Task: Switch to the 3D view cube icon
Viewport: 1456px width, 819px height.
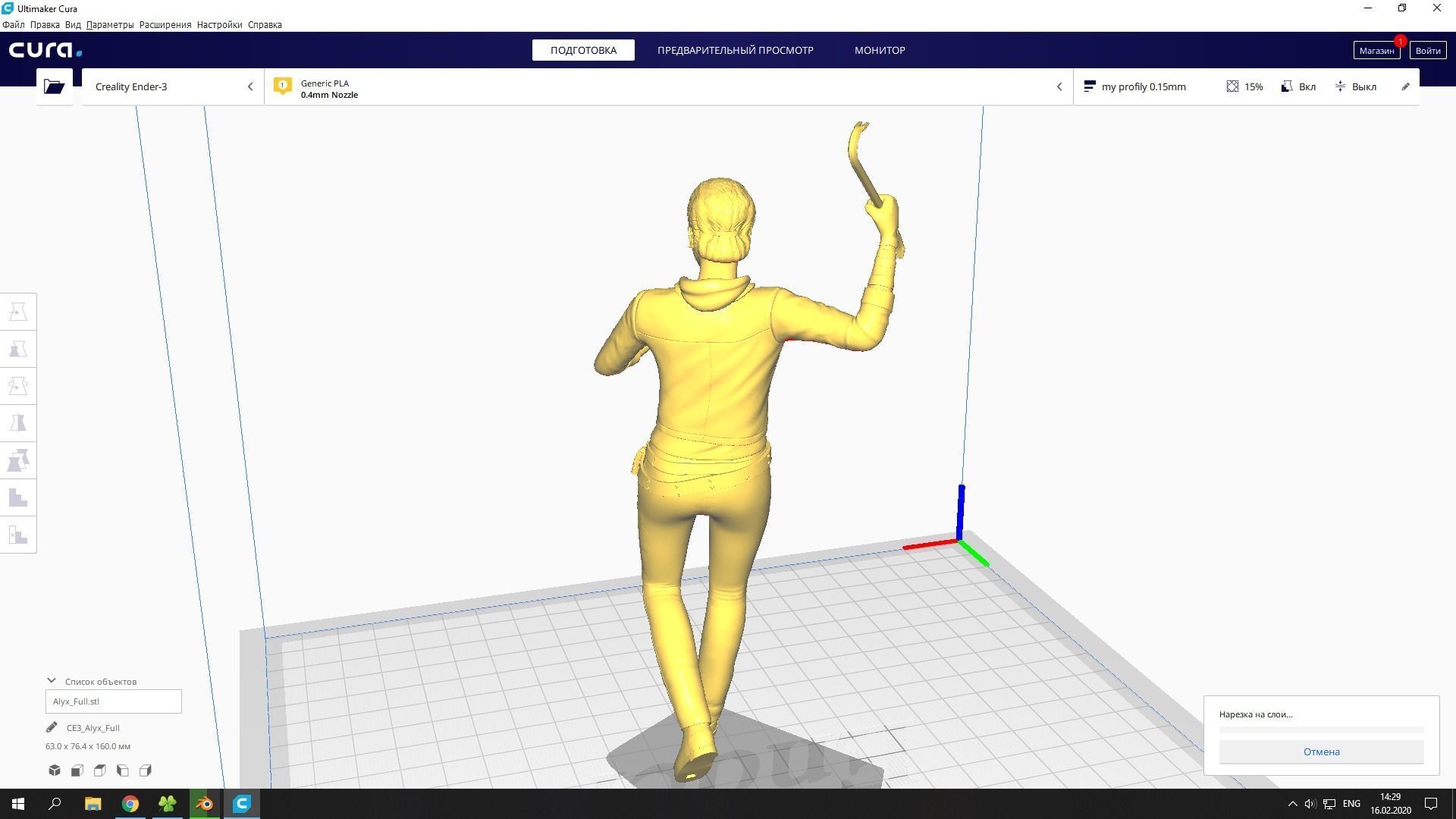Action: (x=55, y=770)
